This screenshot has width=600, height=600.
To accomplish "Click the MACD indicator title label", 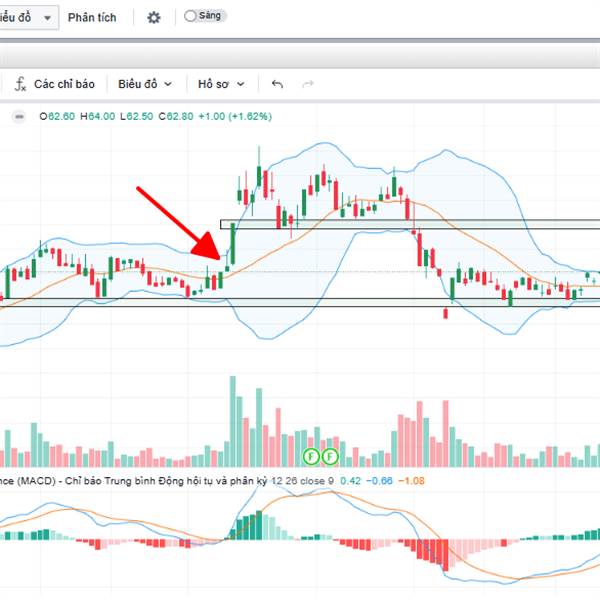I will coord(134,481).
